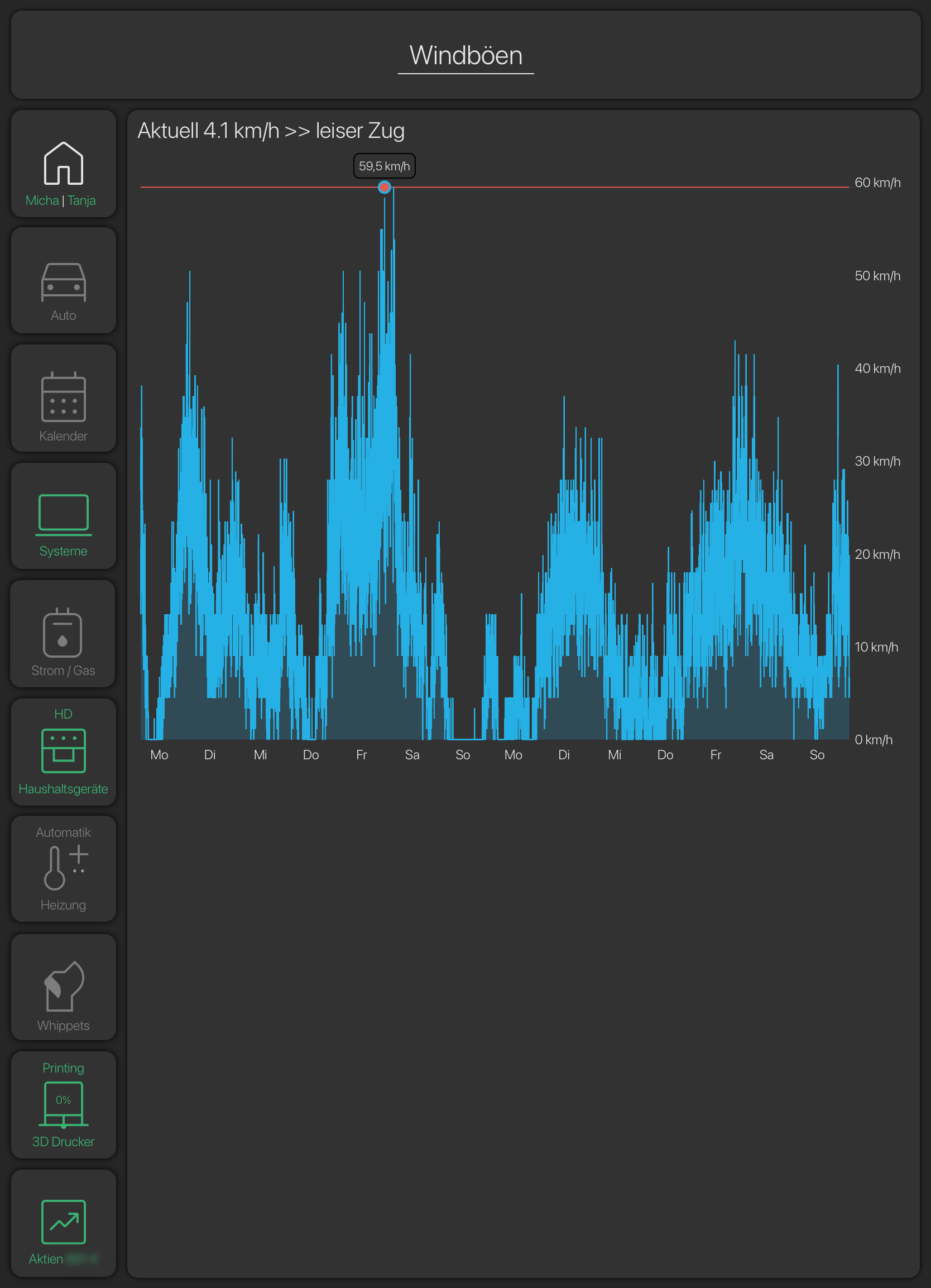The image size is (931, 1288).
Task: Click the HD label above Haushaltsgeräte
Action: pyautogui.click(x=64, y=714)
